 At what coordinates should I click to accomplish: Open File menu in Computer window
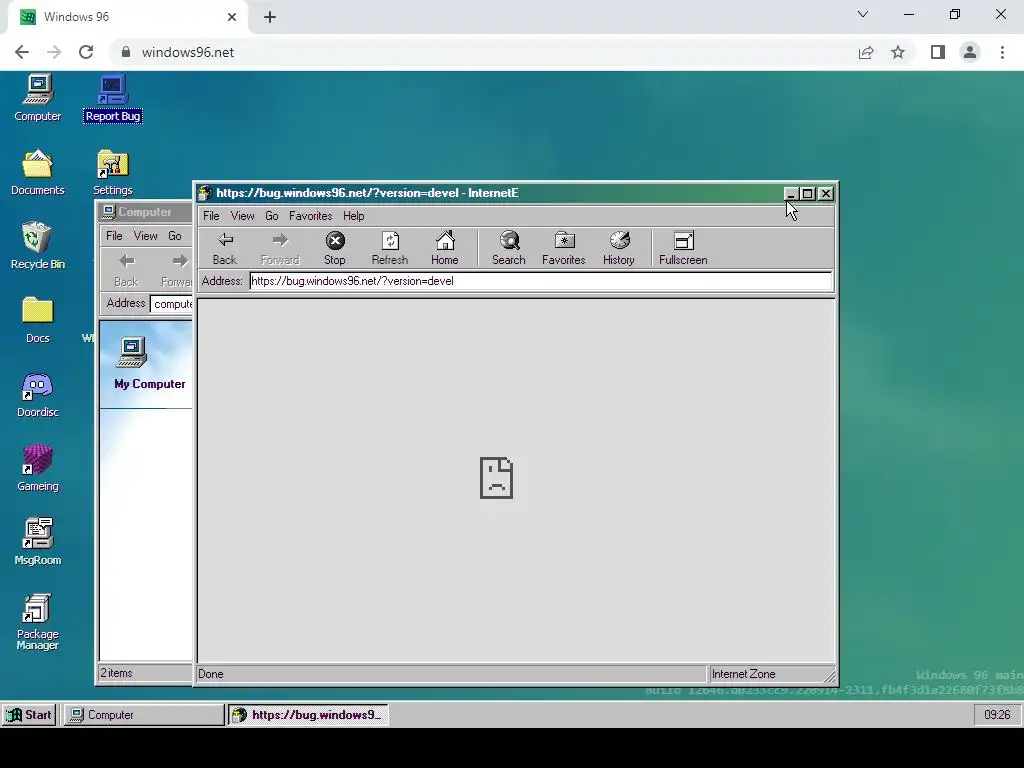pyautogui.click(x=114, y=236)
